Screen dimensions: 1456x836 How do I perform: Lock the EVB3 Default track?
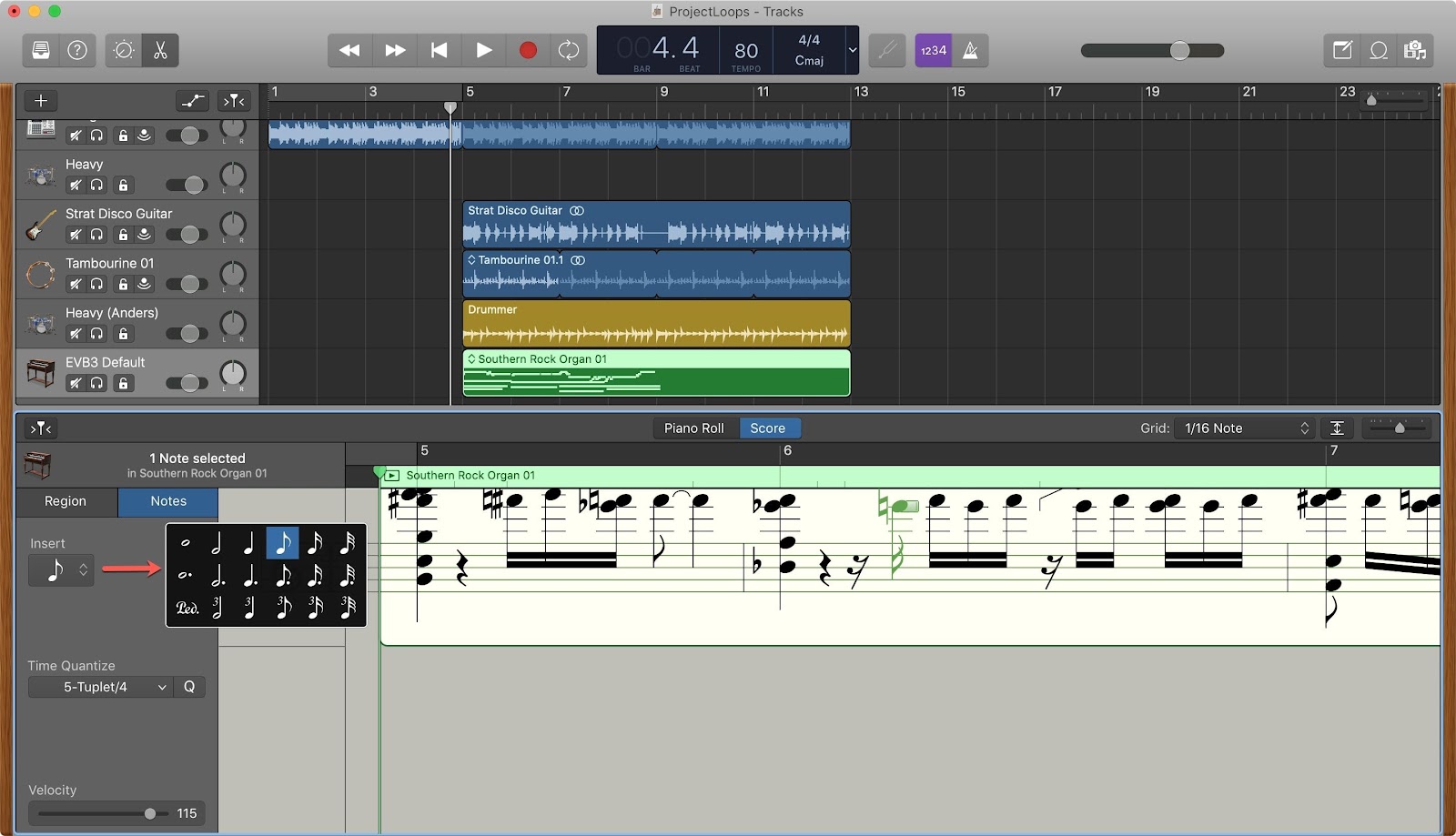(x=123, y=383)
